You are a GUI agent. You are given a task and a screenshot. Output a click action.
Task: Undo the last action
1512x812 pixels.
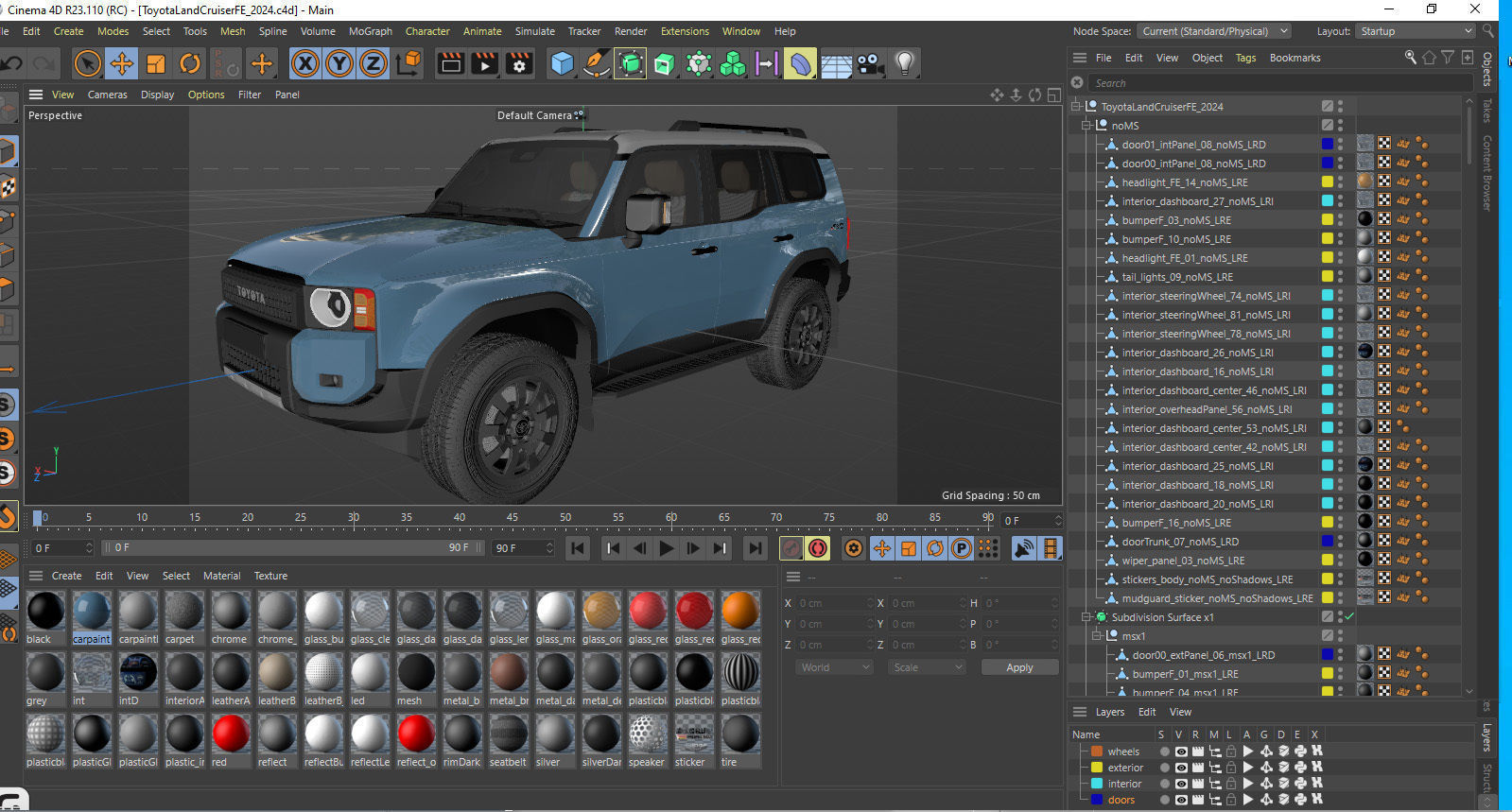click(x=11, y=63)
